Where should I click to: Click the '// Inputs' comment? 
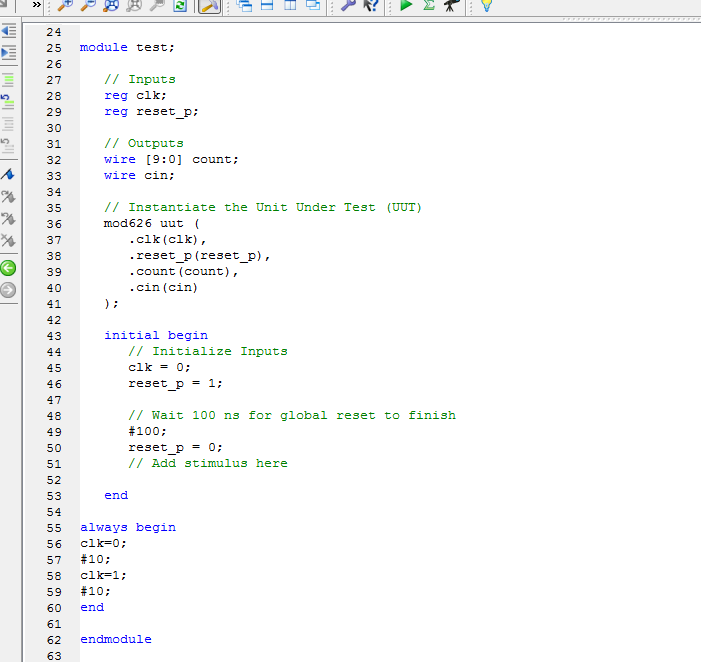point(139,79)
